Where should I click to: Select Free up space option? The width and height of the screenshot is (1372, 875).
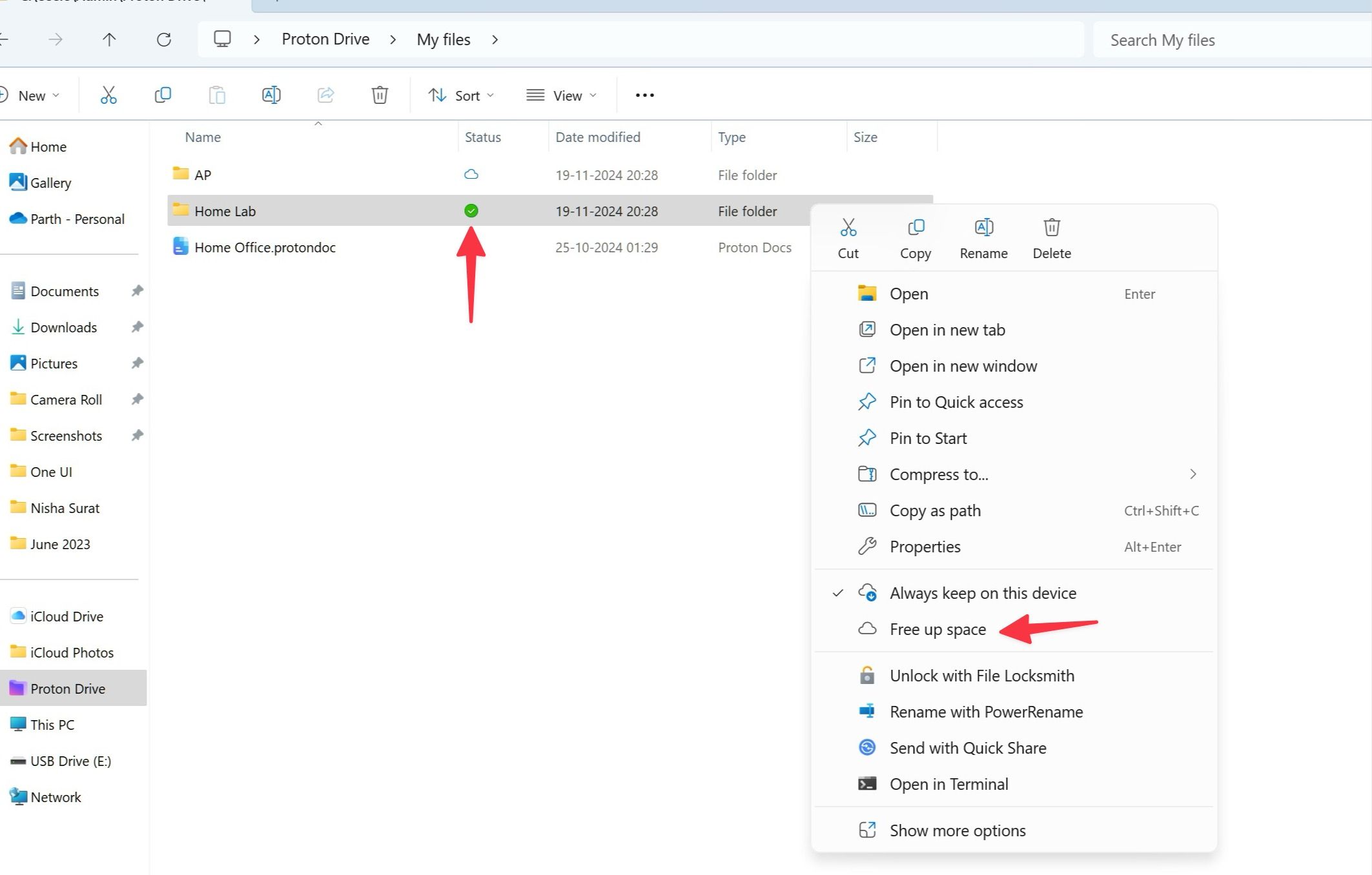(x=938, y=628)
